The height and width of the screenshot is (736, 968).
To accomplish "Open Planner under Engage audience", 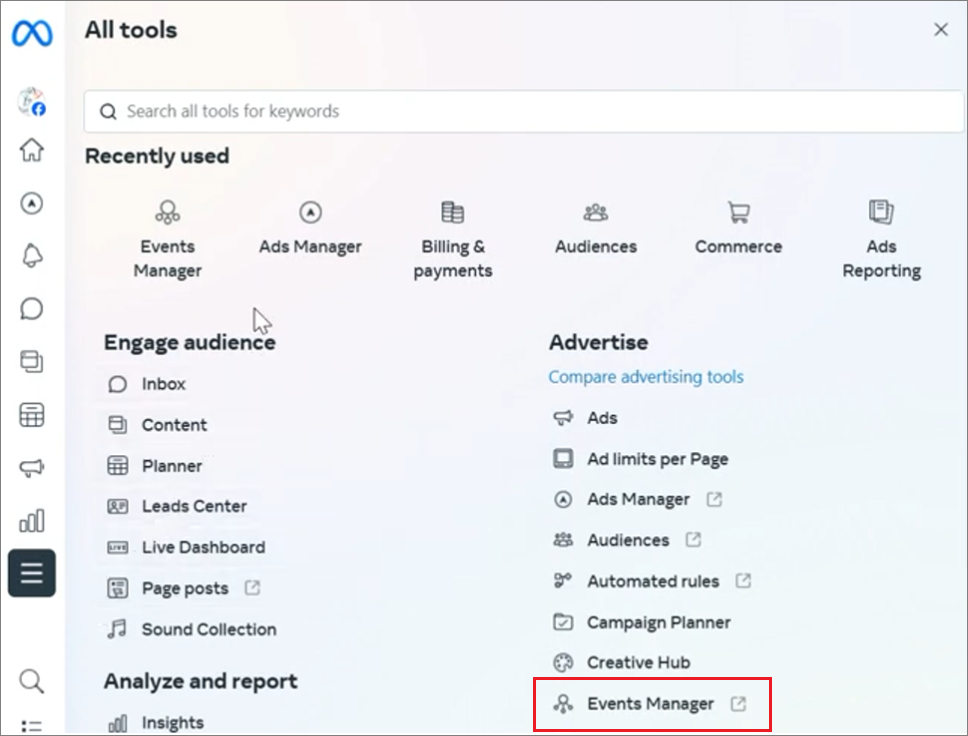I will (x=155, y=466).
